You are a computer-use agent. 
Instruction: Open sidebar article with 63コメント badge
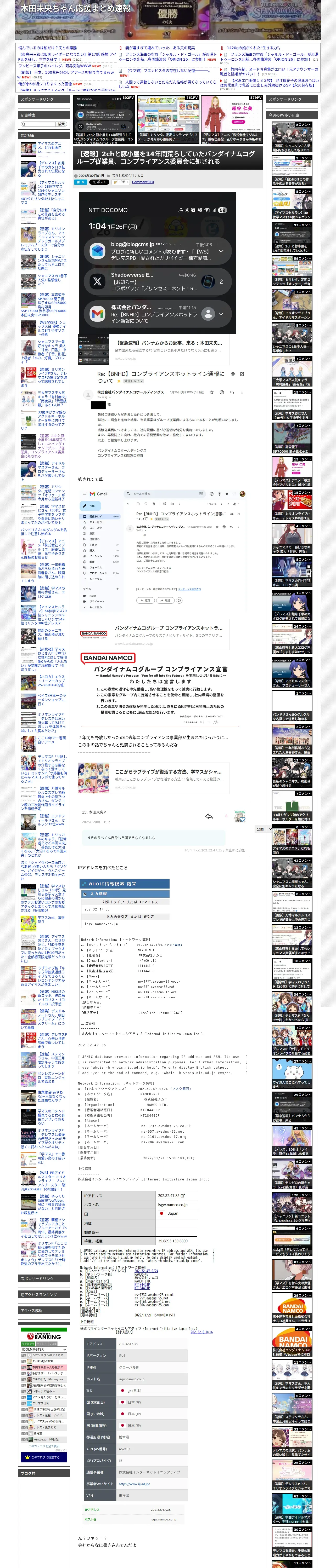click(x=292, y=1508)
